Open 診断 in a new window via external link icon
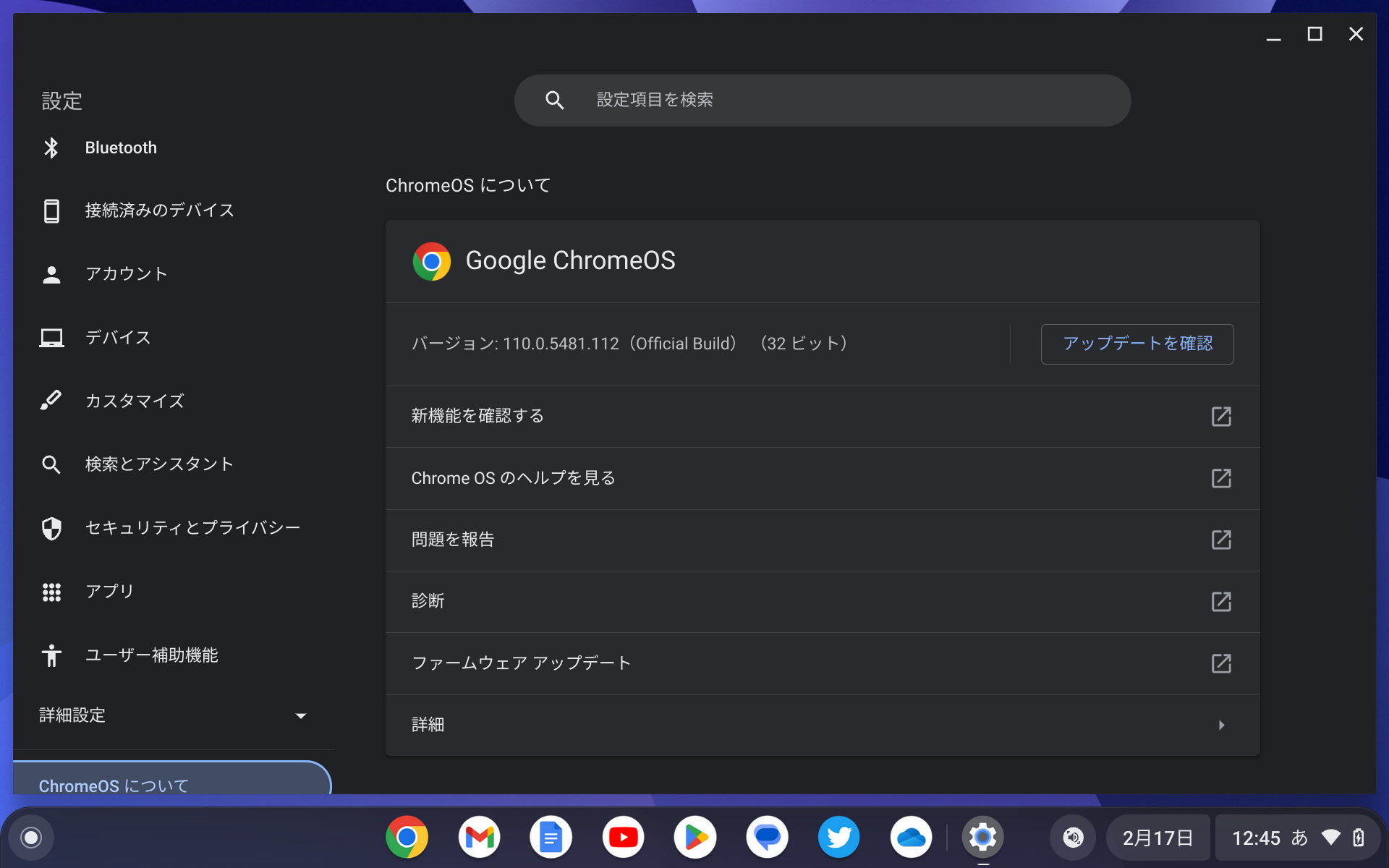 pyautogui.click(x=1221, y=601)
